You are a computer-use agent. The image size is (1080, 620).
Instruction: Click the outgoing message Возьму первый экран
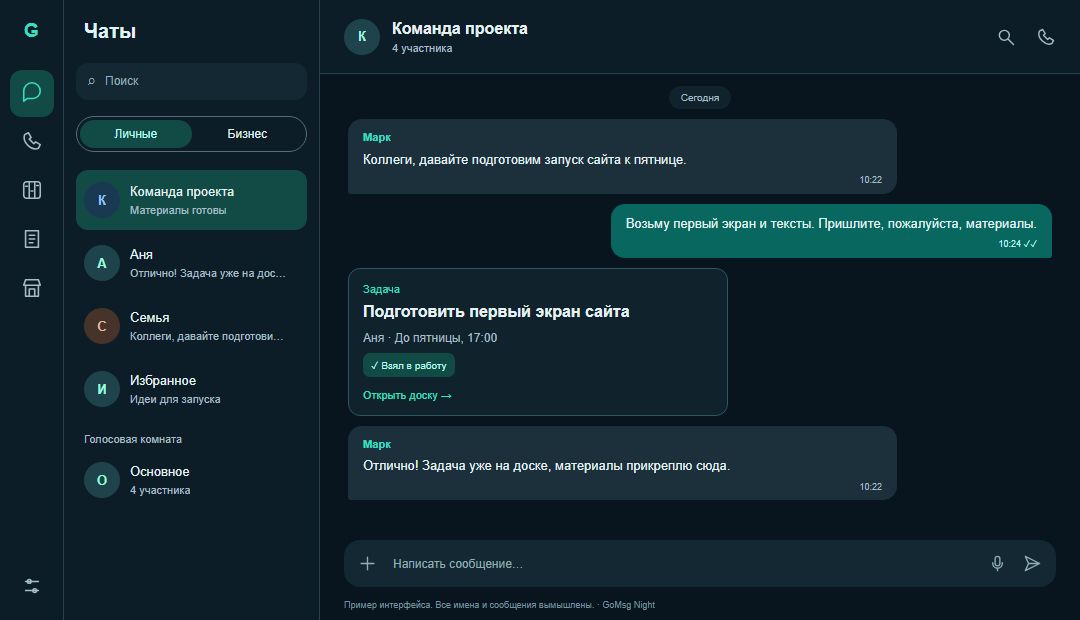click(831, 231)
